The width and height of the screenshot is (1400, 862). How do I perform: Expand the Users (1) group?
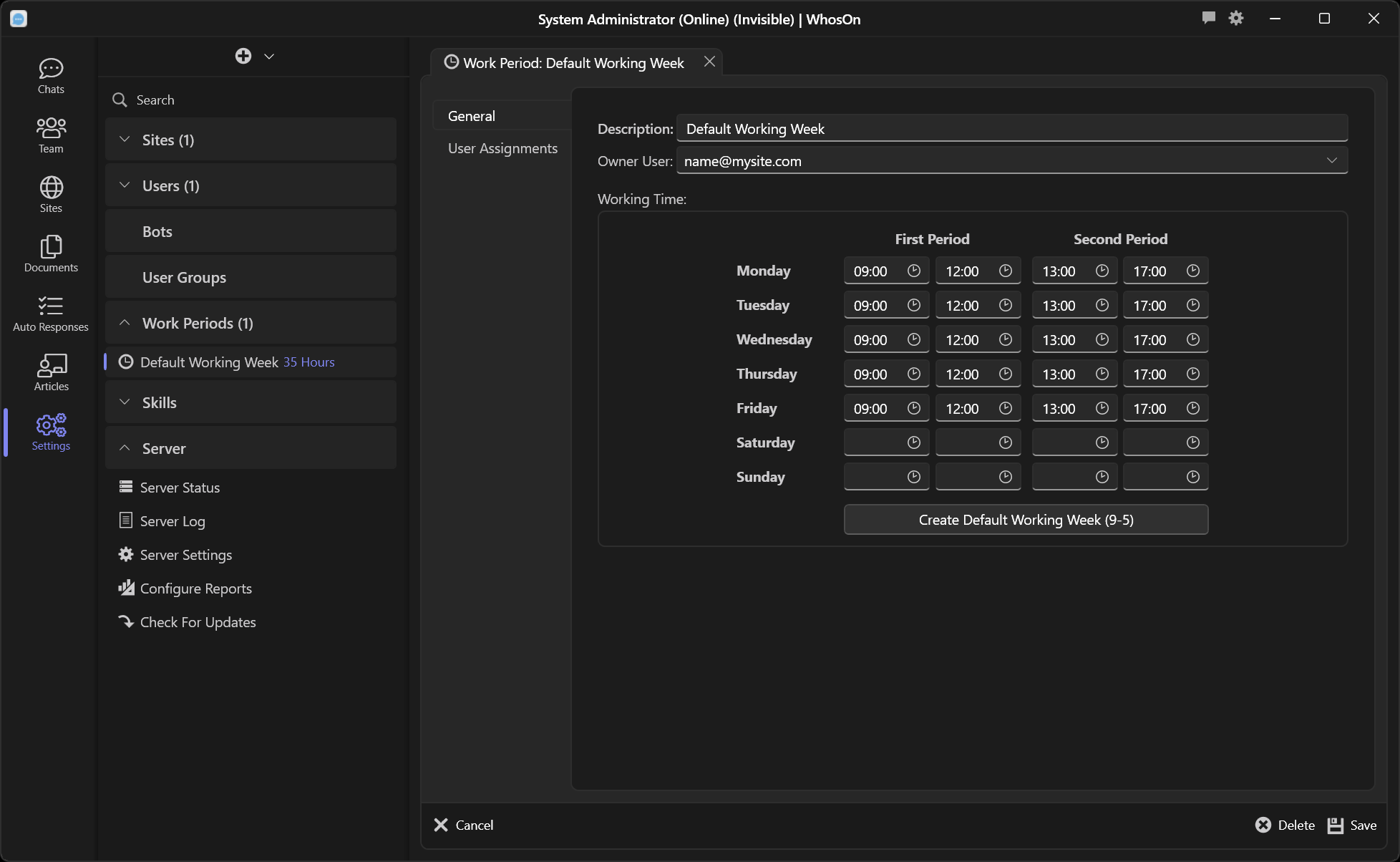point(251,185)
